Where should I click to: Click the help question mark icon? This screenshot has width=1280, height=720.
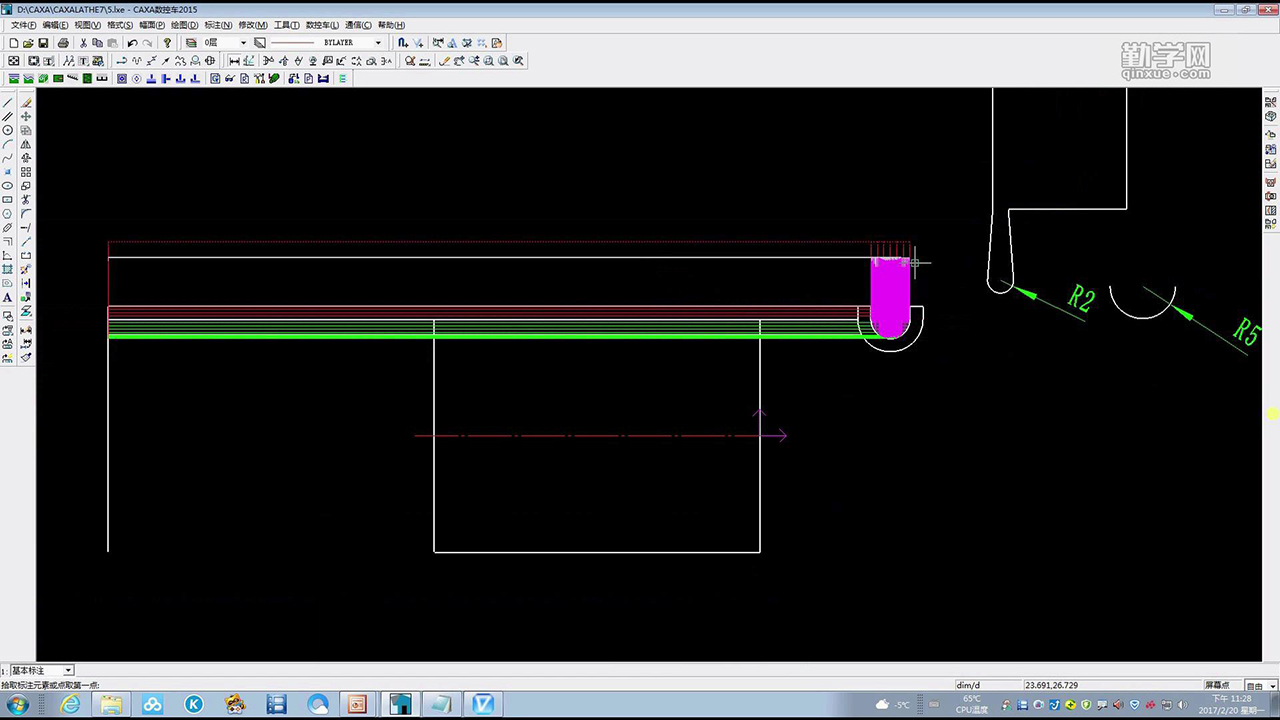point(167,43)
